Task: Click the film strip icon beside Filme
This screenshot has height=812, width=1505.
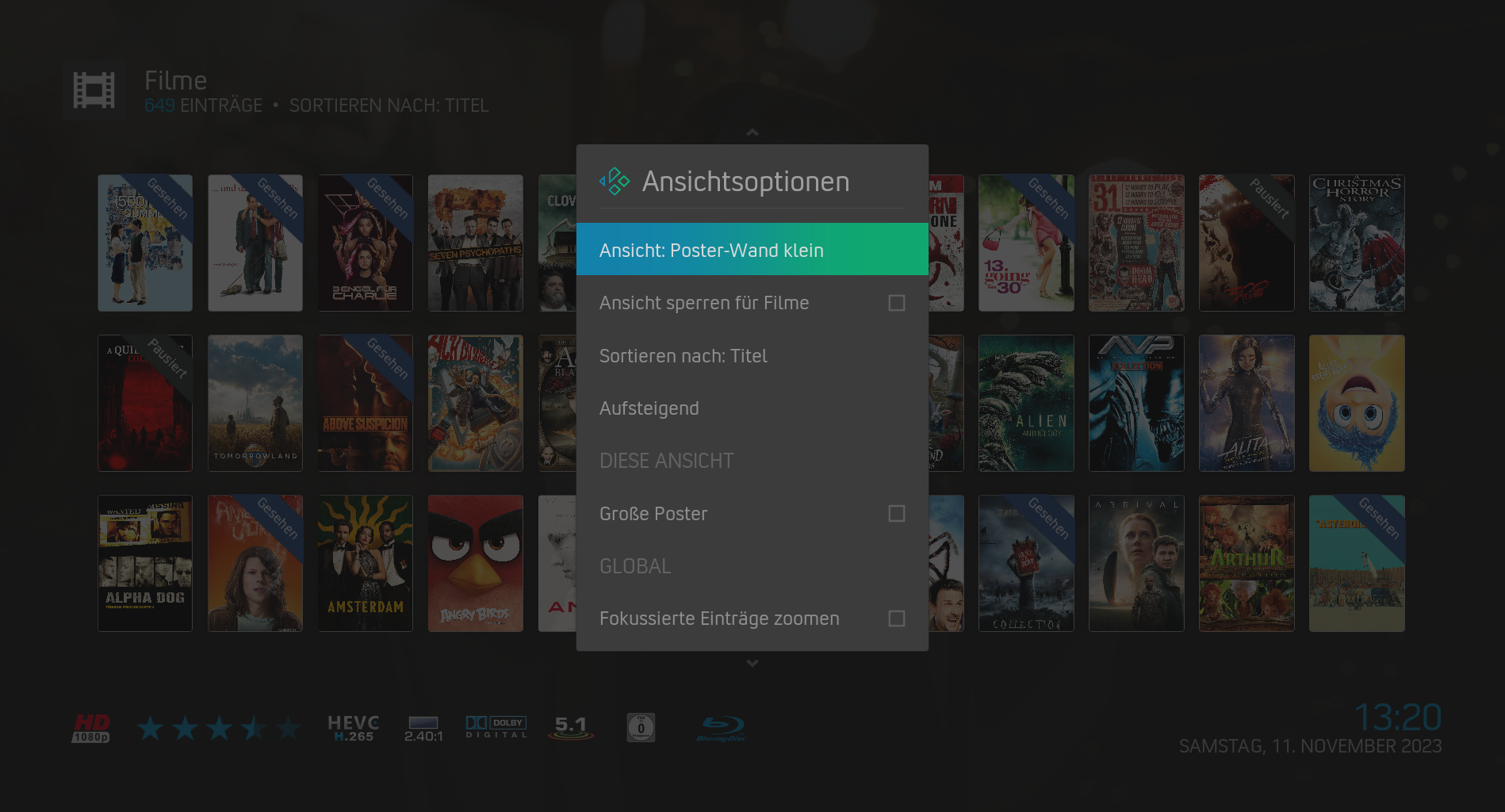Action: coord(94,90)
